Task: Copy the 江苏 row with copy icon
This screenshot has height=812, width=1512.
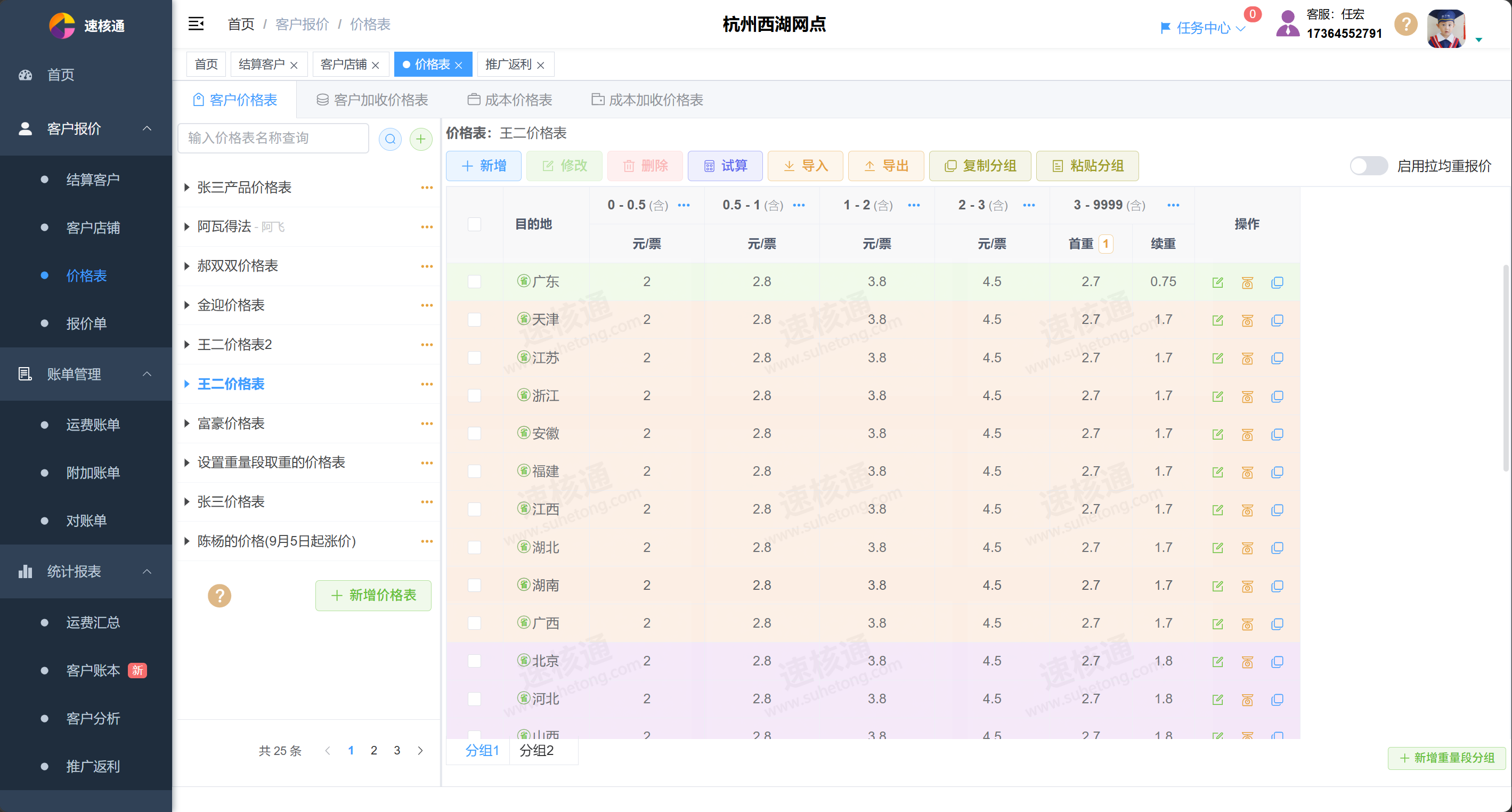Action: [x=1277, y=358]
